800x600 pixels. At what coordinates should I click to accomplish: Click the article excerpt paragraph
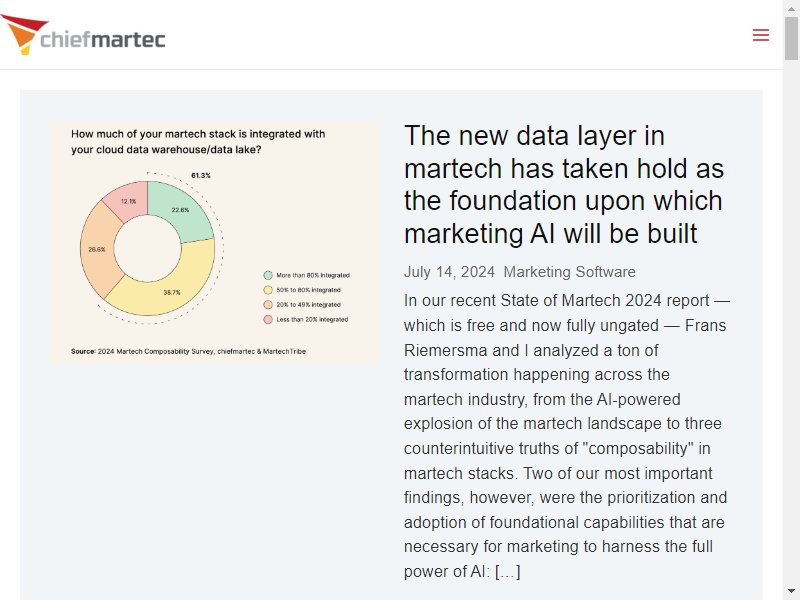(567, 436)
